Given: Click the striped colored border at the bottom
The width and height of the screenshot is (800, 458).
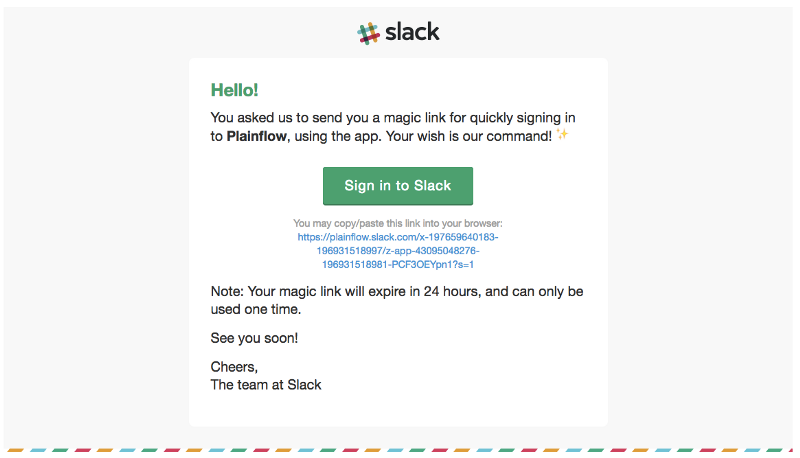Looking at the screenshot, I should click(x=400, y=452).
